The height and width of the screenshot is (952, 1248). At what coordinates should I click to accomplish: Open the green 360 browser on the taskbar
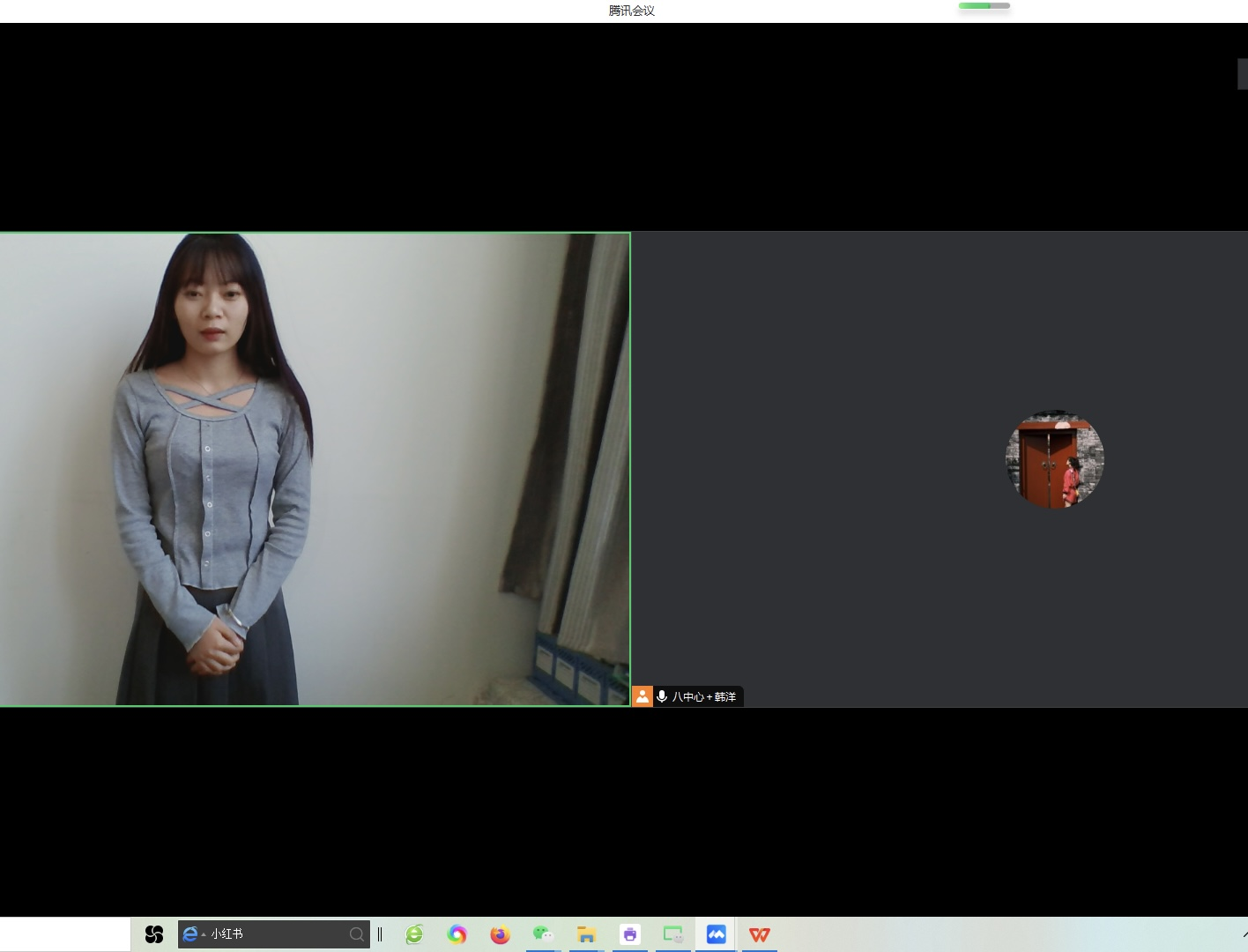(x=414, y=934)
